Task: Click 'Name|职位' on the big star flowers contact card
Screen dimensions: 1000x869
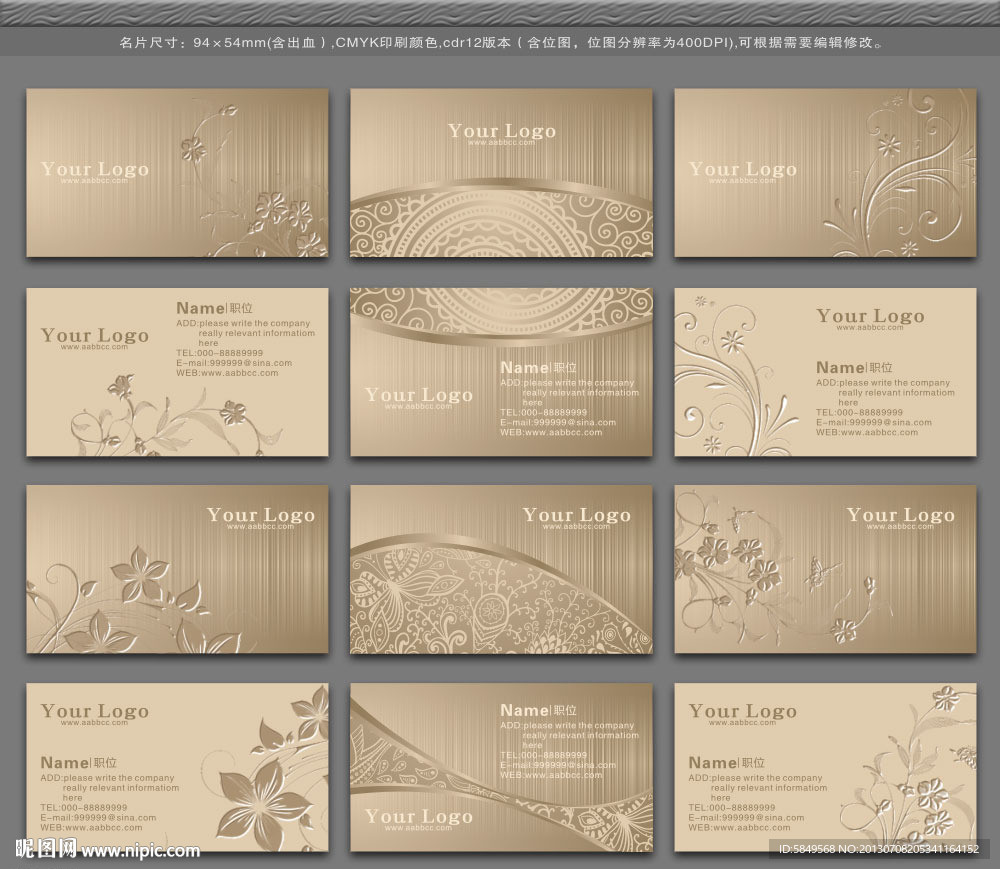Action: pos(78,763)
